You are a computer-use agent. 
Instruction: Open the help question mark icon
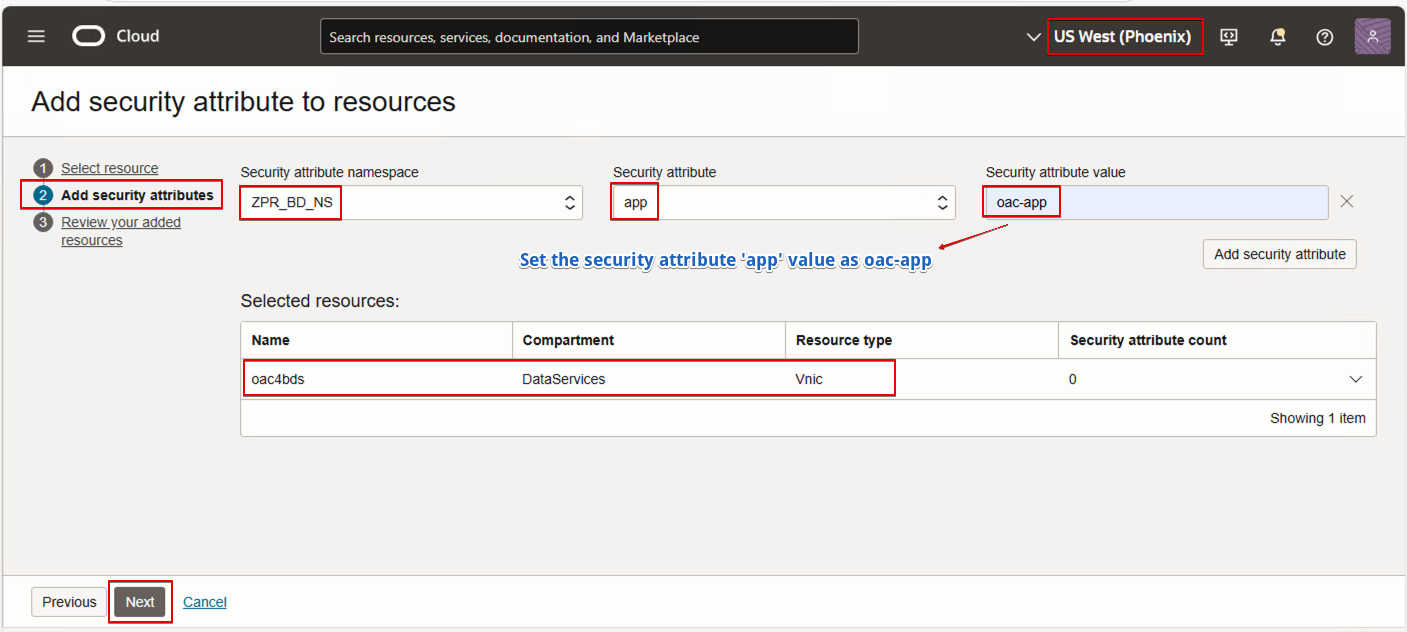tap(1325, 37)
